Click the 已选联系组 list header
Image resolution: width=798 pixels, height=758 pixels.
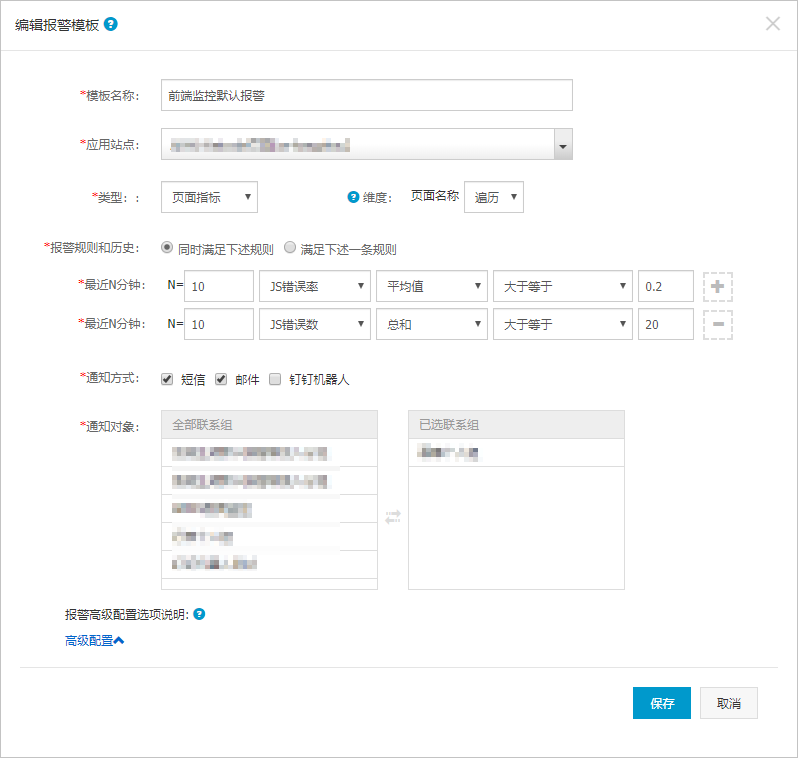coord(516,425)
